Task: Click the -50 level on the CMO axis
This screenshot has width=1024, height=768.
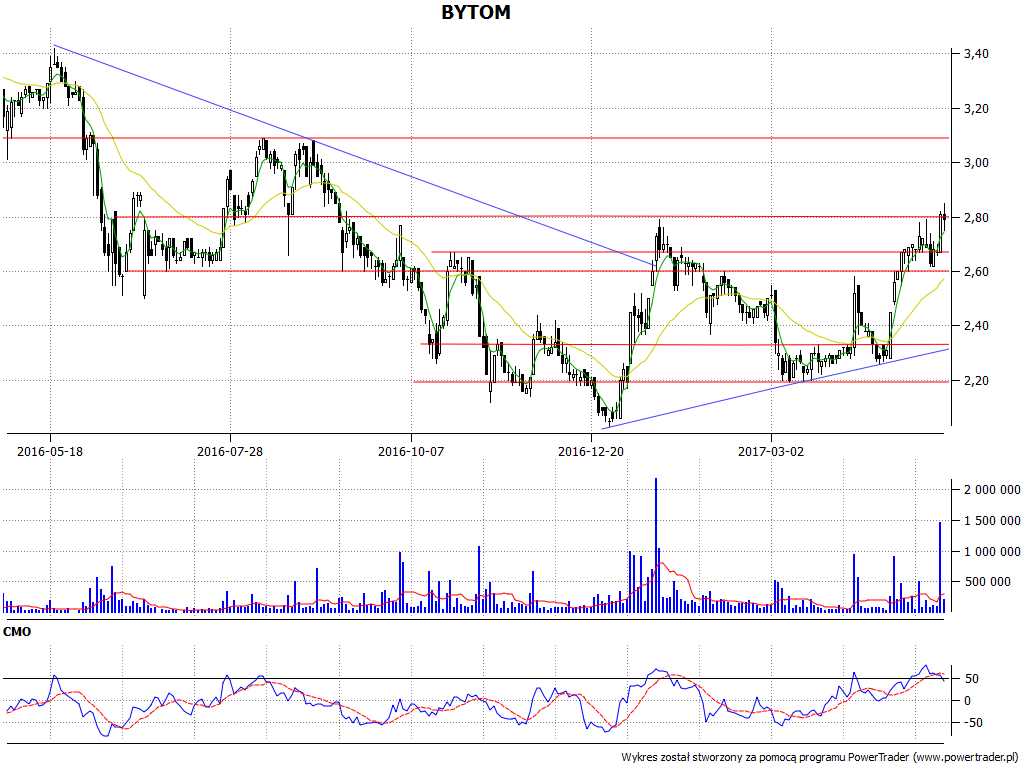Action: click(971, 723)
